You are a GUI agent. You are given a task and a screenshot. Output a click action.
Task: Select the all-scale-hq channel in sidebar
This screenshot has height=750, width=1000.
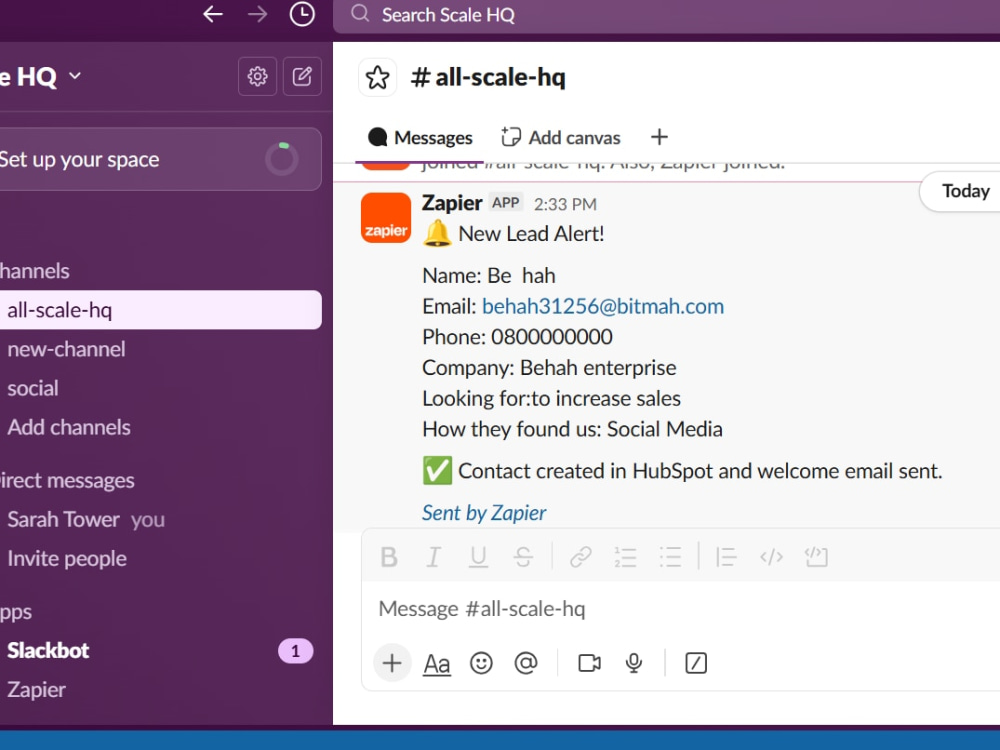click(x=160, y=310)
